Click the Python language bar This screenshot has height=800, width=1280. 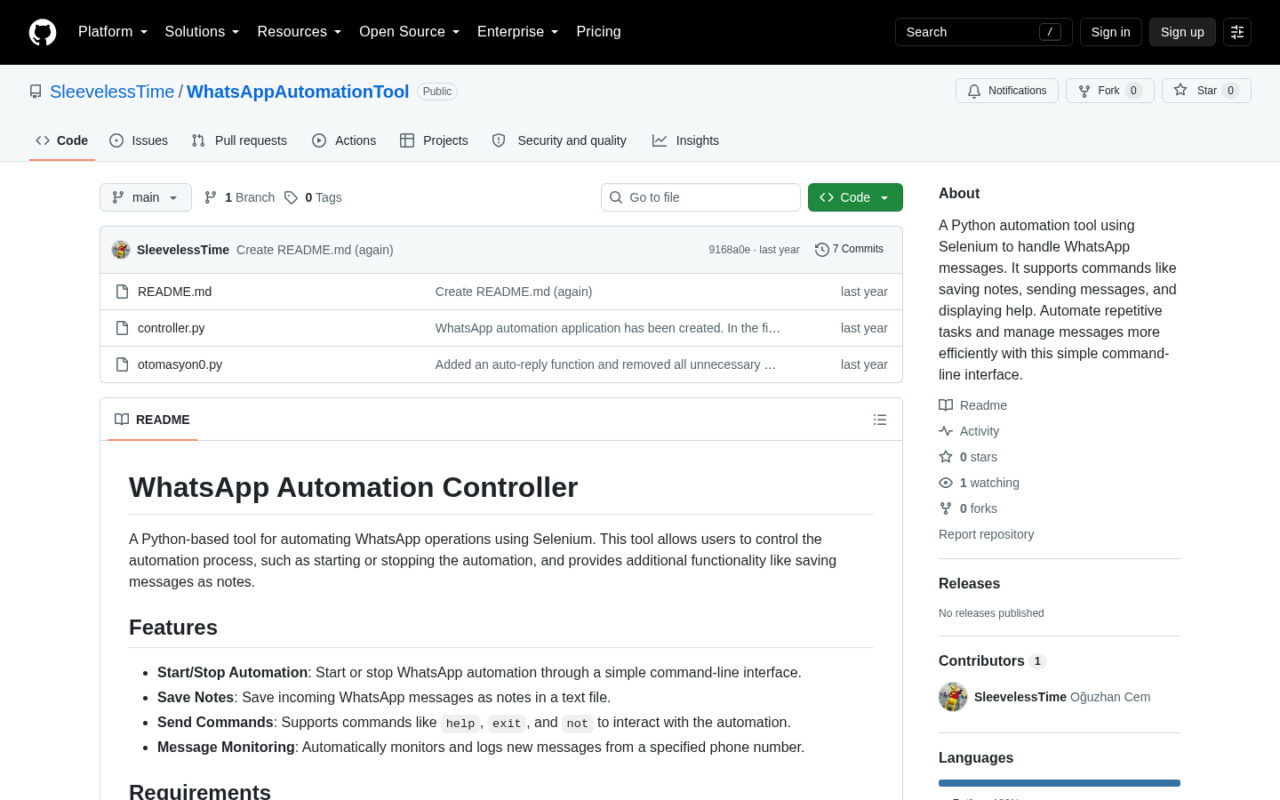[x=1059, y=783]
